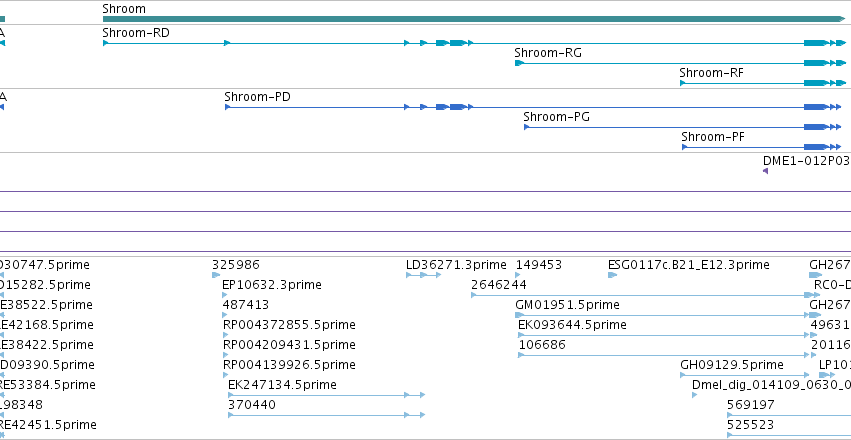Click the D09390.5prime EST label
851x440 pixels.
click(47, 365)
